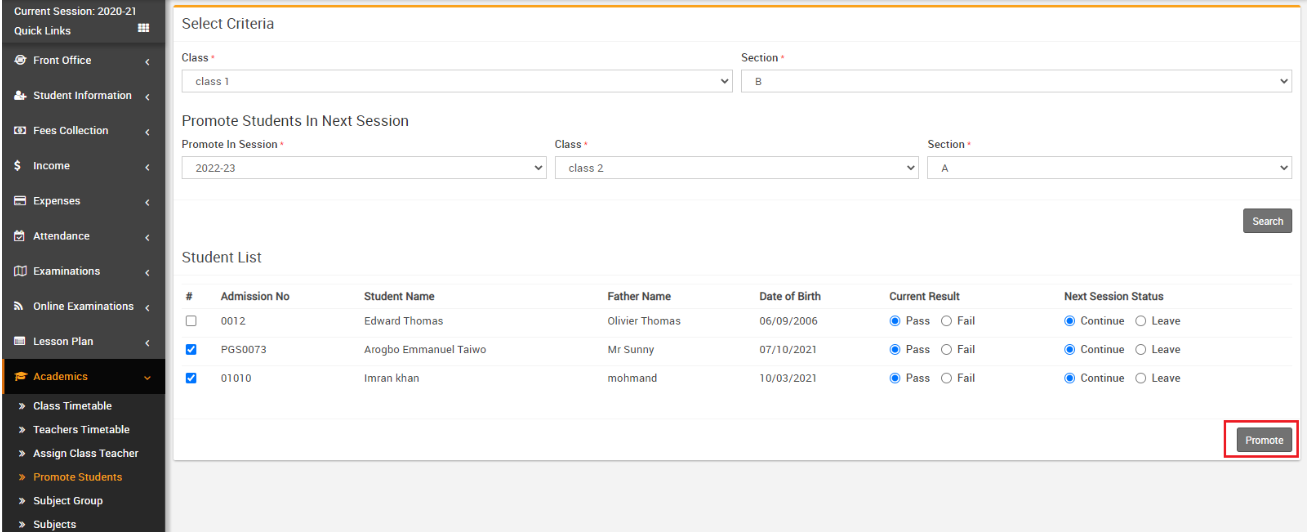Click the Examinations map icon
Viewport: 1314px width, 532px height.
[x=20, y=271]
